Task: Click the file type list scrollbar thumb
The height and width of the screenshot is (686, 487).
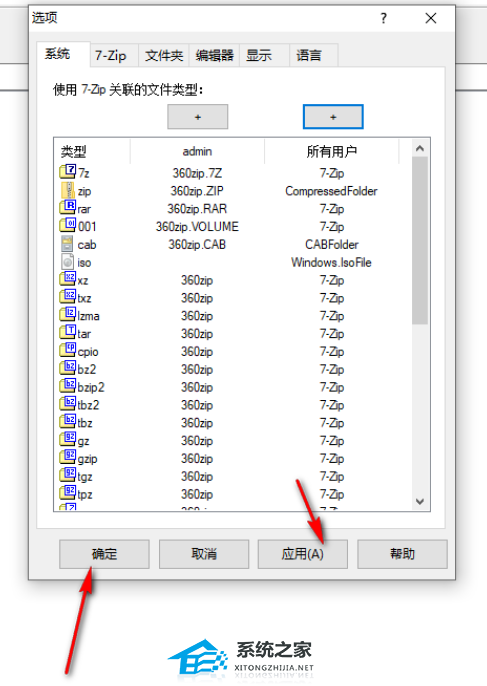Action: coord(420,241)
